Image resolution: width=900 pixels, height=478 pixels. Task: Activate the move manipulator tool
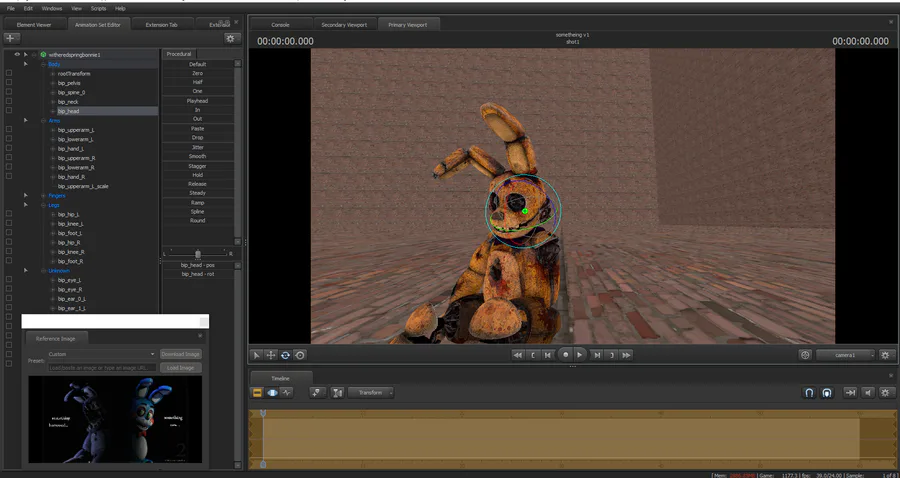pos(271,355)
